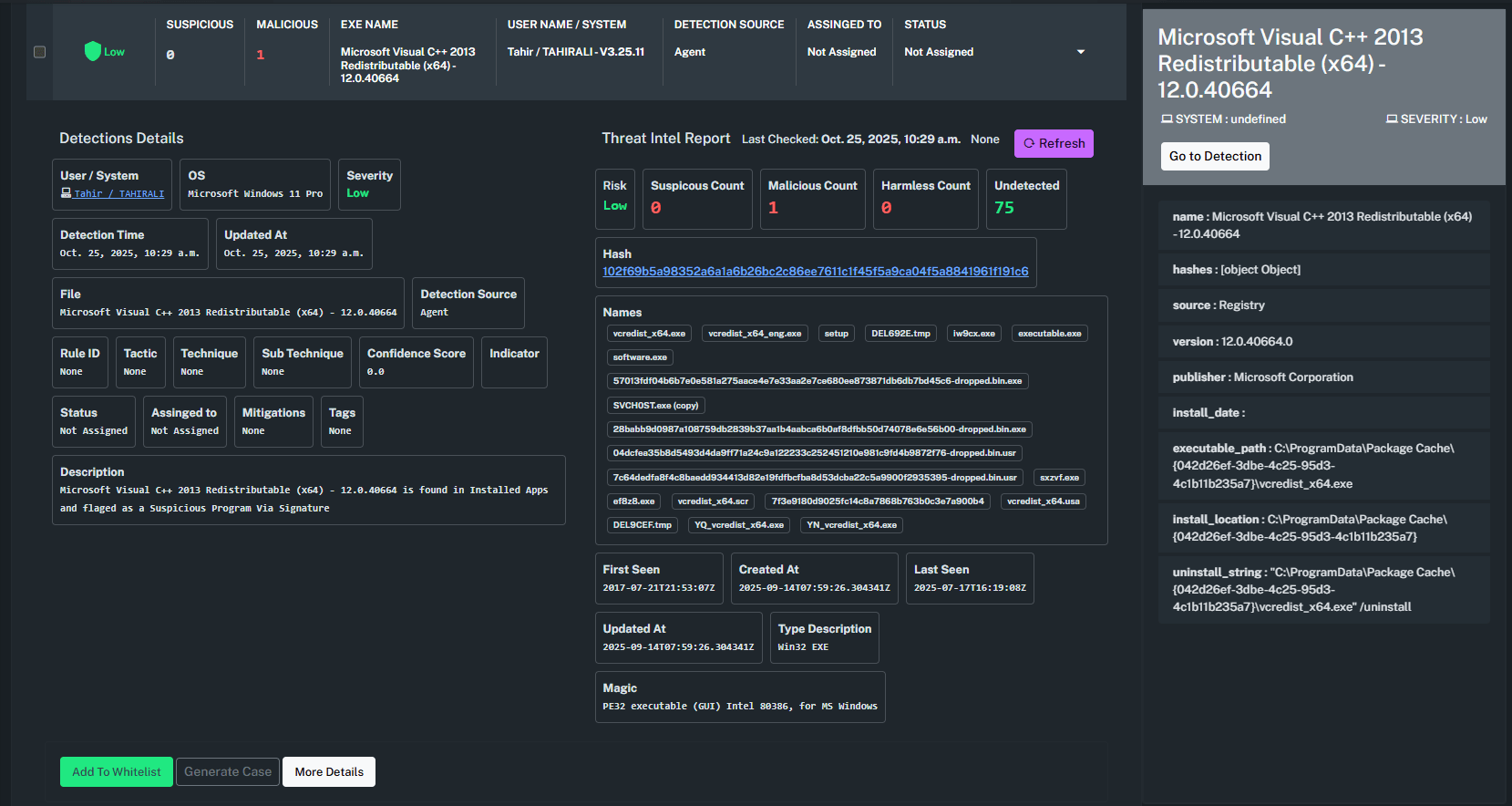Click the publisher : Microsoft Corporation row
This screenshot has width=1512, height=806.
1324,377
